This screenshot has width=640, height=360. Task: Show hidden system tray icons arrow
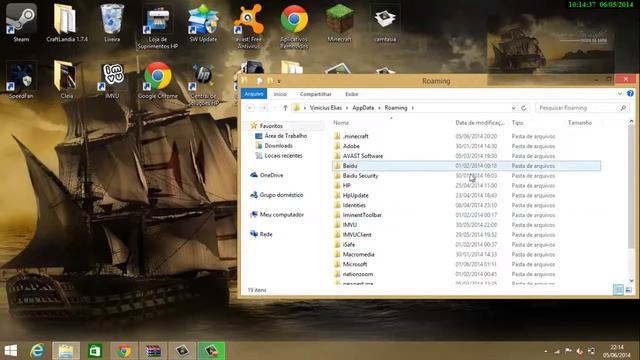coord(546,351)
